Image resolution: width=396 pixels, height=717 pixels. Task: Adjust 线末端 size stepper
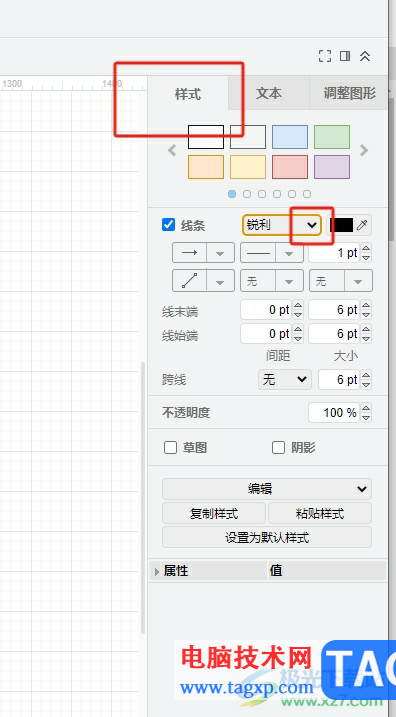(x=366, y=310)
